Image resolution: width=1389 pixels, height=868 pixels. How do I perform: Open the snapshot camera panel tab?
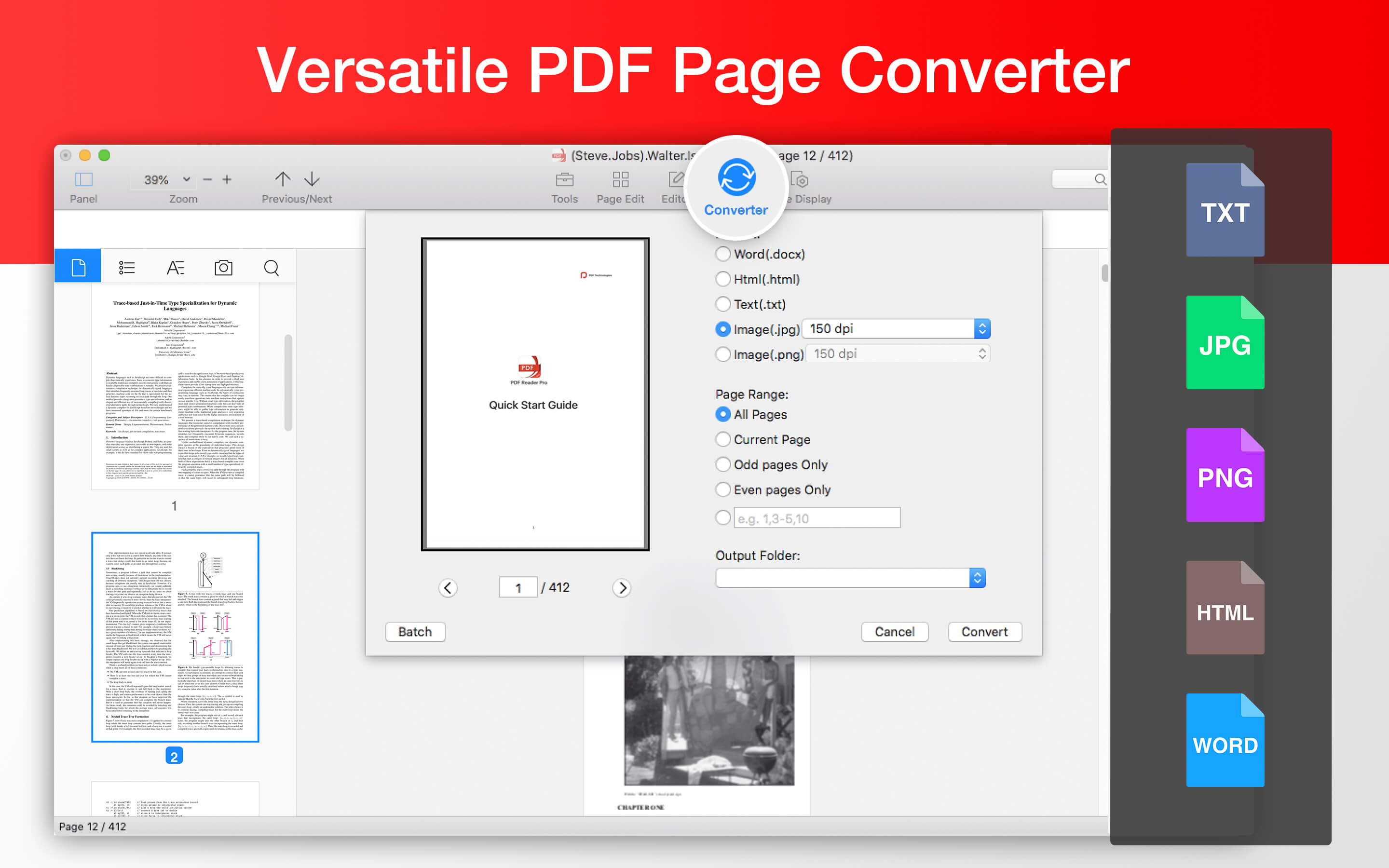pyautogui.click(x=223, y=268)
